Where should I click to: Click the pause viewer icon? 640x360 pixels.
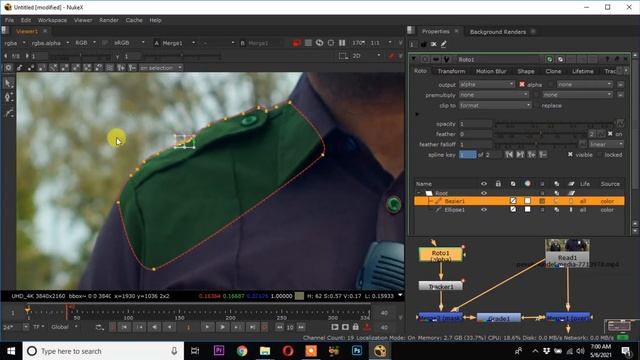coord(342,43)
